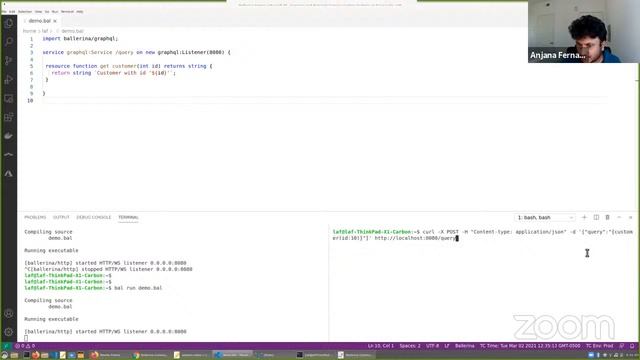Click the curl command in right terminal

pos(482,235)
